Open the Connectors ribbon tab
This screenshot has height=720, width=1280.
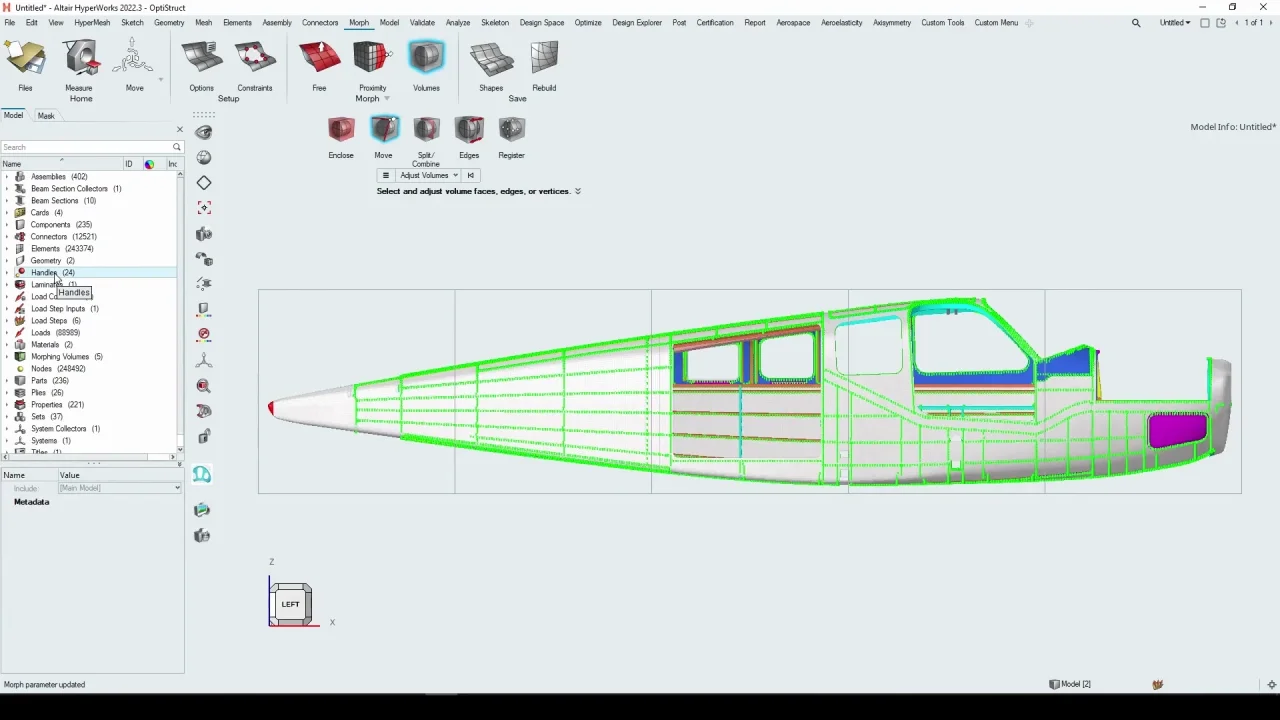pos(320,22)
